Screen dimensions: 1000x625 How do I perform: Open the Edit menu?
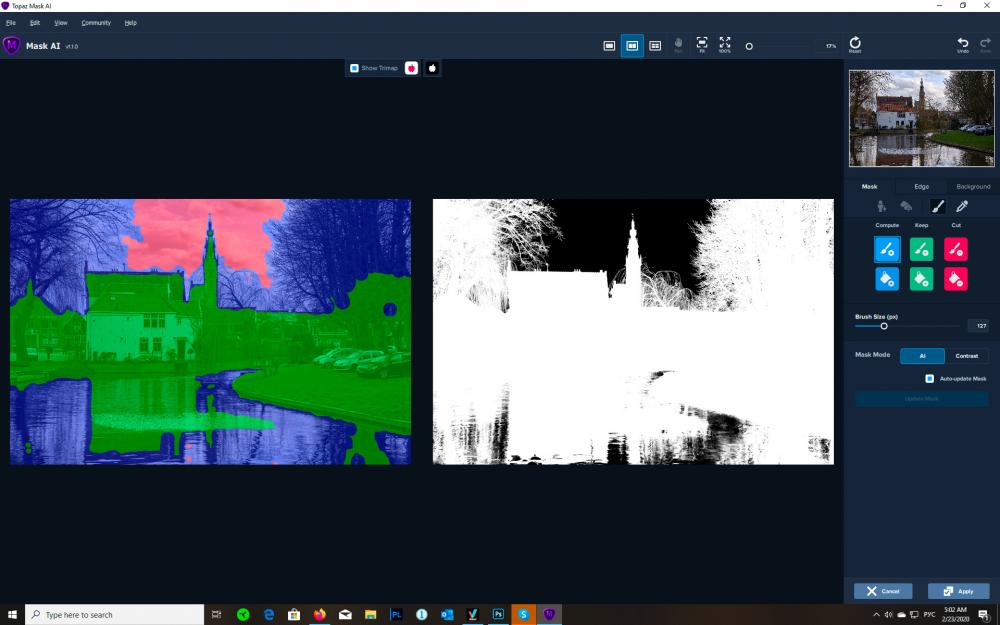pyautogui.click(x=35, y=23)
